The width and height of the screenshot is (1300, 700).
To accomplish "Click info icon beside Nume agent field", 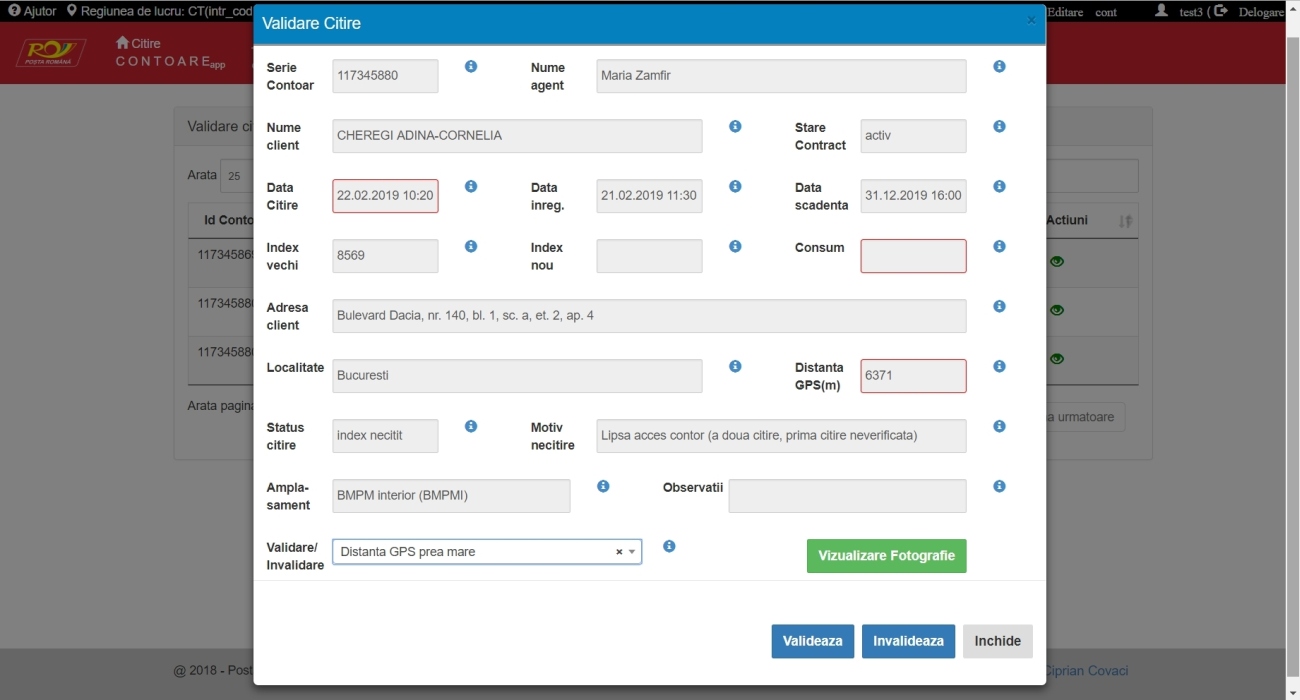I will pos(999,67).
